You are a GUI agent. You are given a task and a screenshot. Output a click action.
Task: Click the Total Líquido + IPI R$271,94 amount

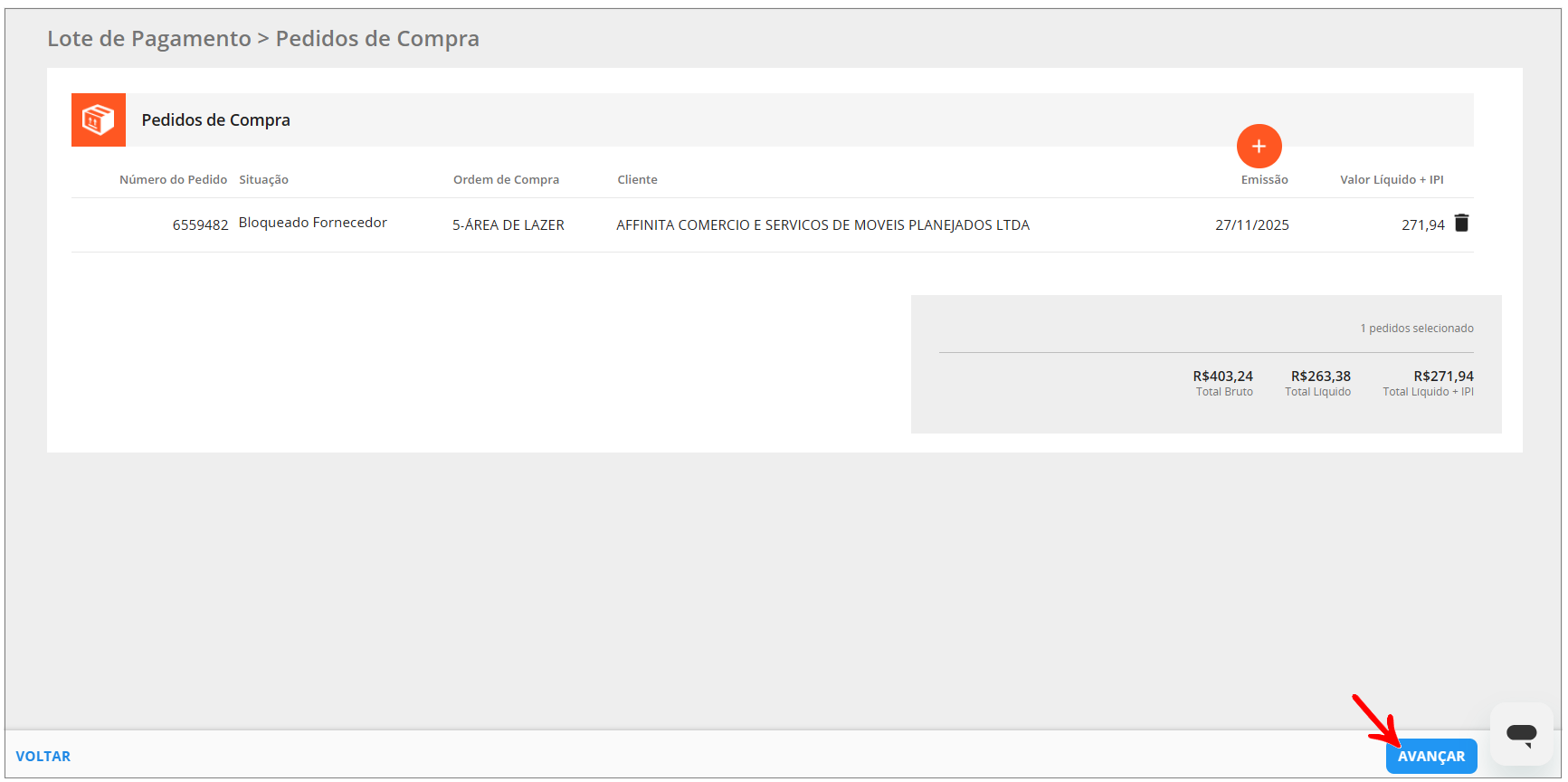(x=1443, y=377)
